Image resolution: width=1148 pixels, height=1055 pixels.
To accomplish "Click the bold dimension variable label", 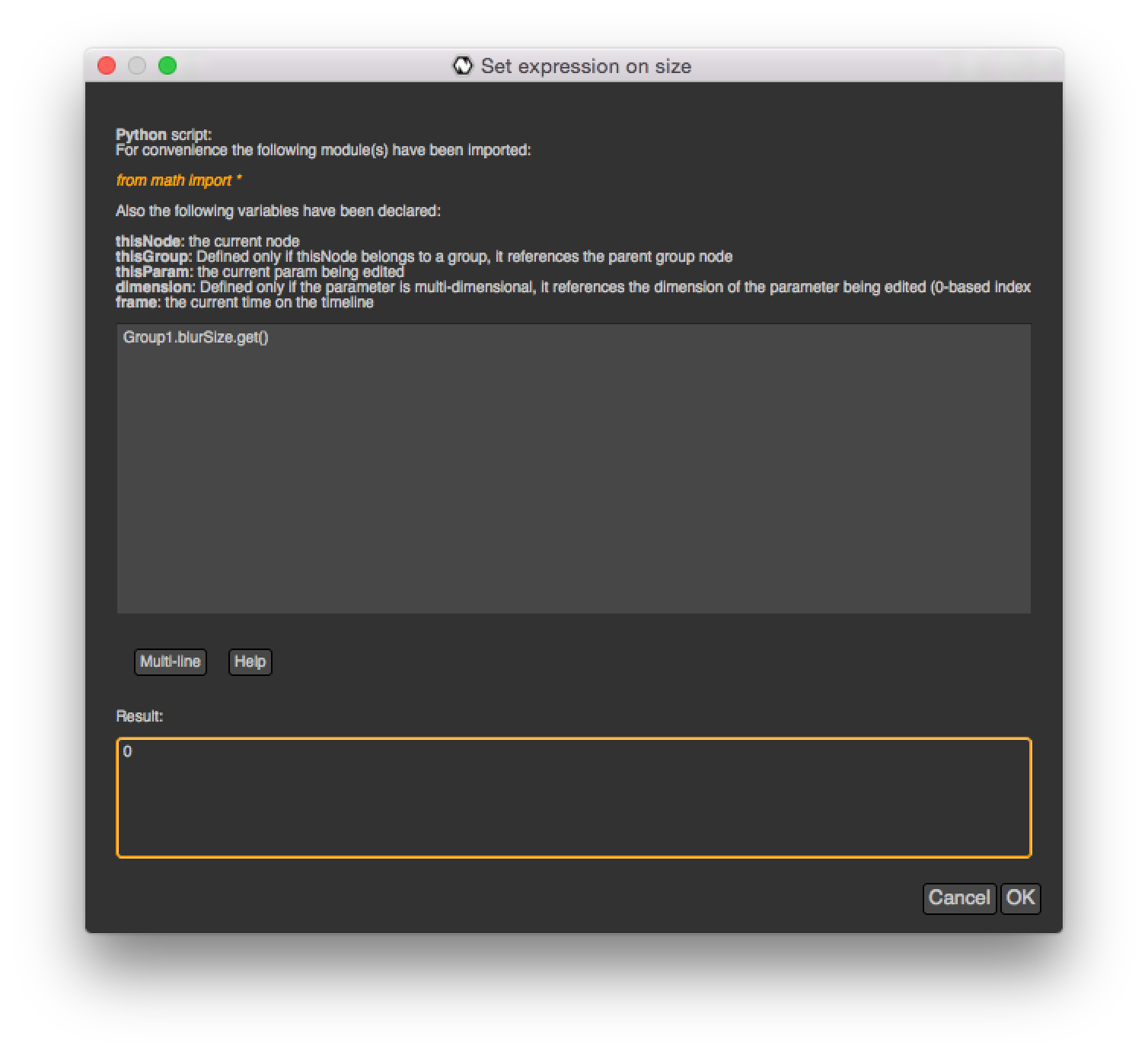I will tap(155, 287).
